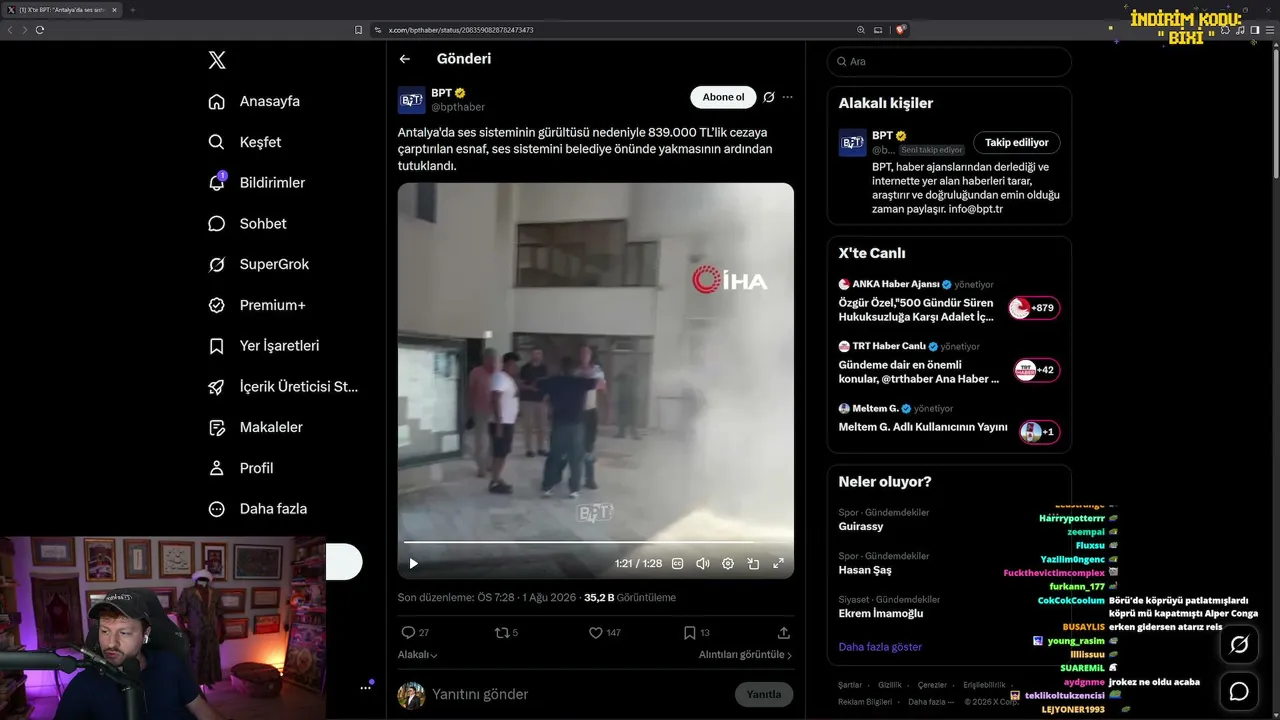
Task: Bookmark the post using the icon showing 13
Action: (x=689, y=633)
